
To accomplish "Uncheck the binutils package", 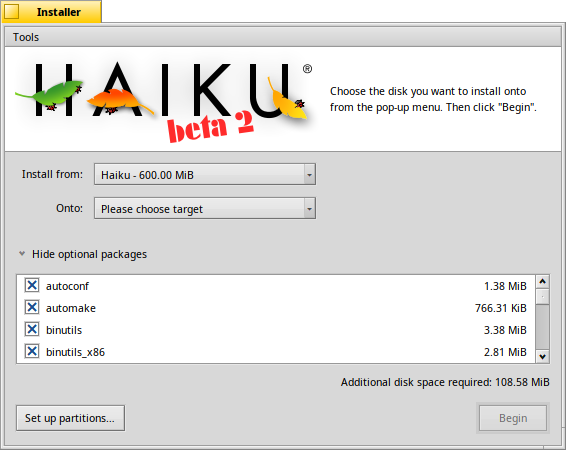I will click(x=32, y=329).
